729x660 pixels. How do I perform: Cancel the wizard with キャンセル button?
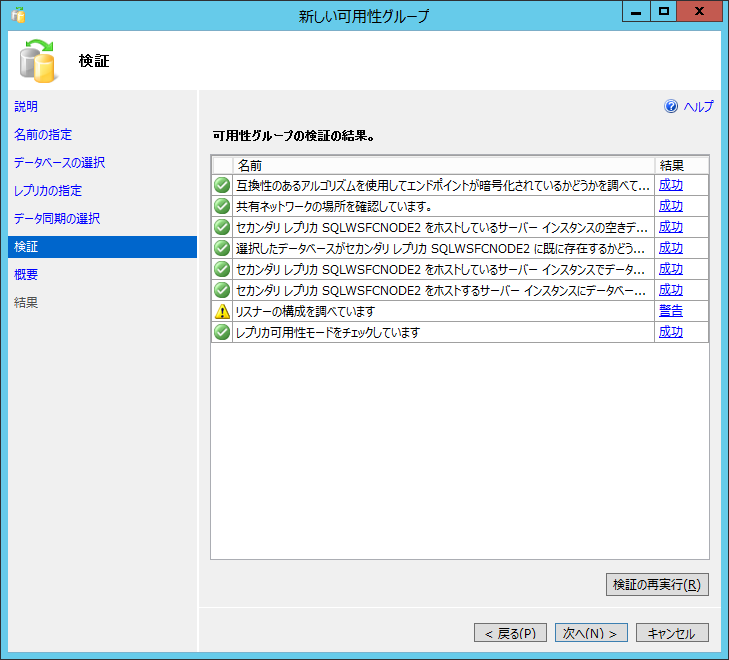click(x=672, y=633)
